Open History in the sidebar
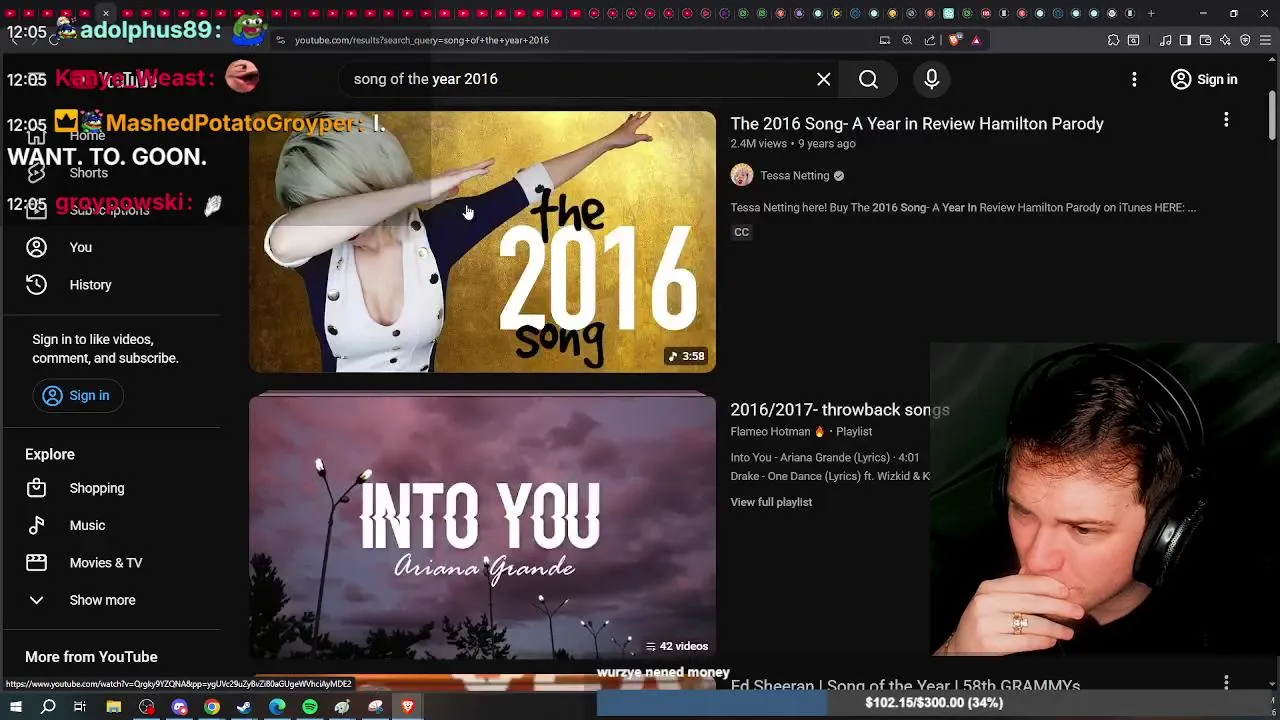The height and width of the screenshot is (720, 1280). pos(90,285)
